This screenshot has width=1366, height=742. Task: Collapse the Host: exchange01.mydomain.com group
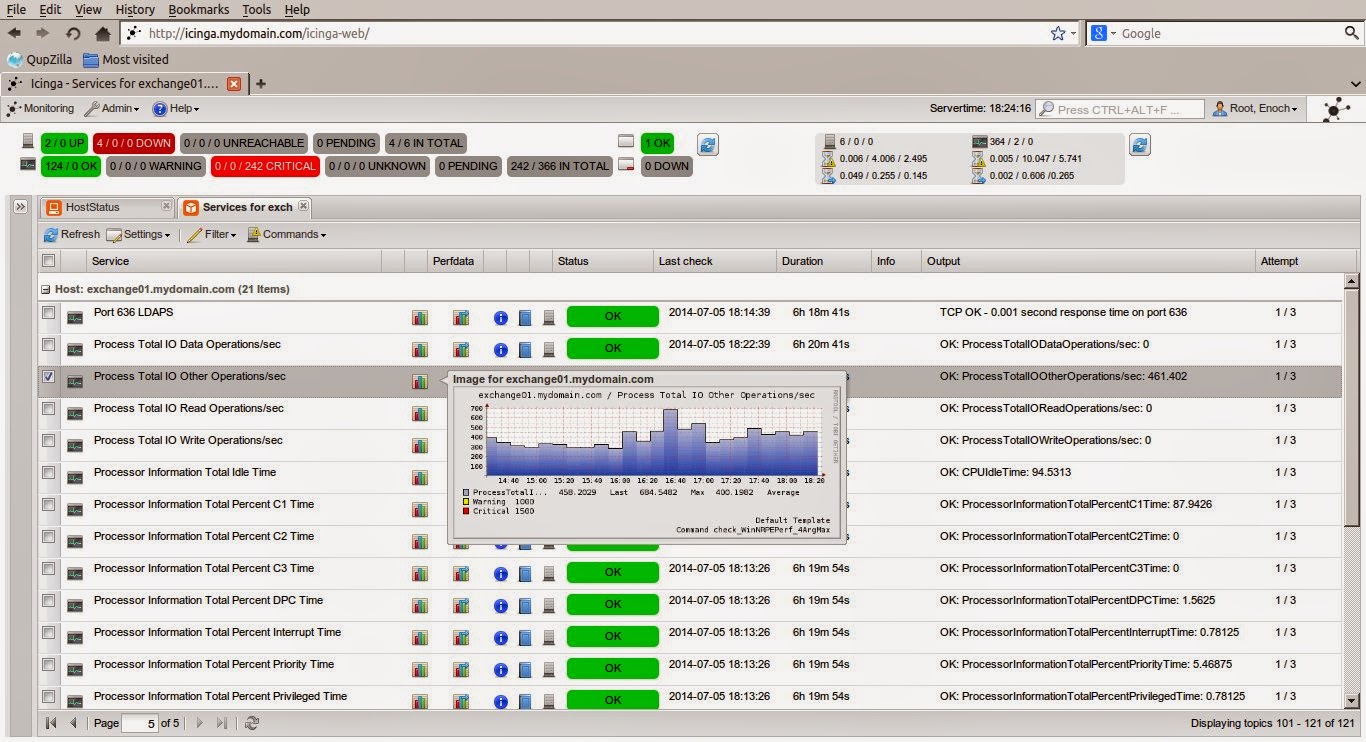45,289
